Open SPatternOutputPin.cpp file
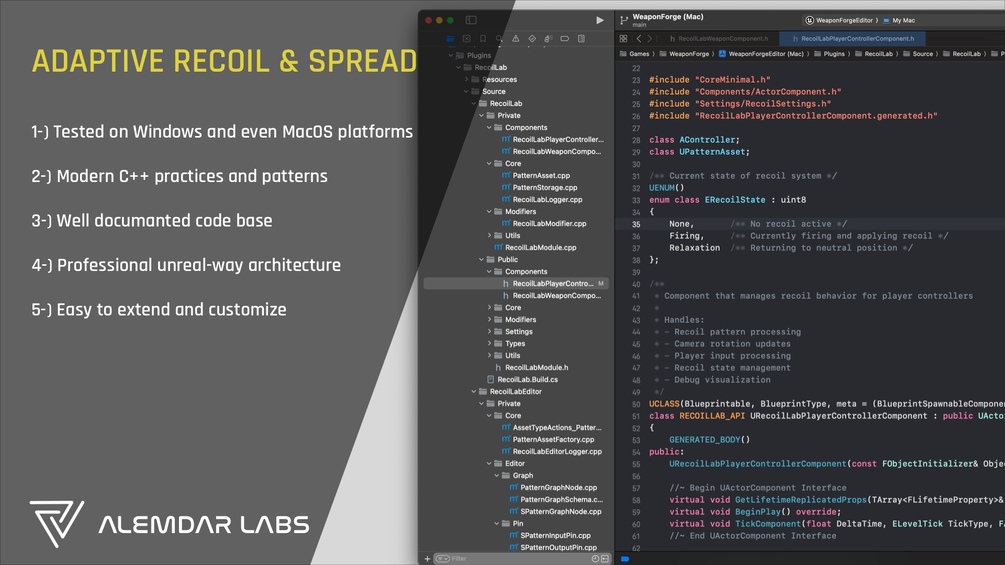Screen dimensions: 1005x565 (558, 548)
